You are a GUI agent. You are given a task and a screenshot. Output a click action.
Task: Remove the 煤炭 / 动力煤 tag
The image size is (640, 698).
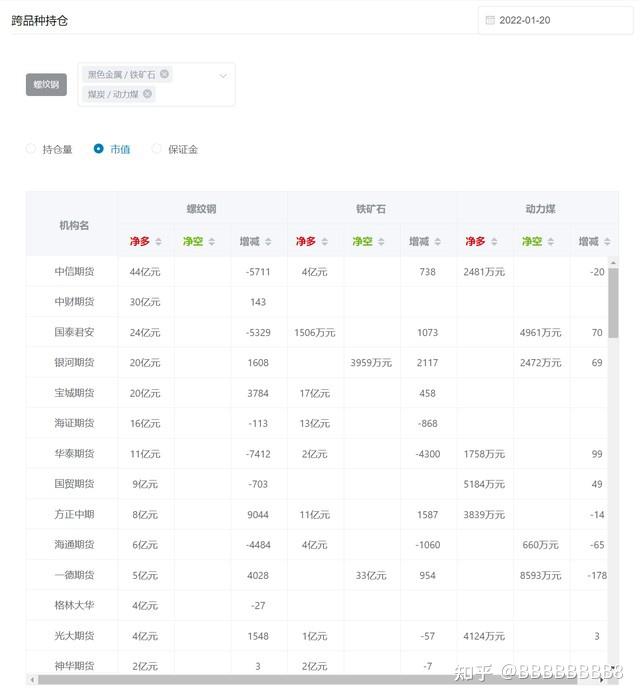[147, 94]
